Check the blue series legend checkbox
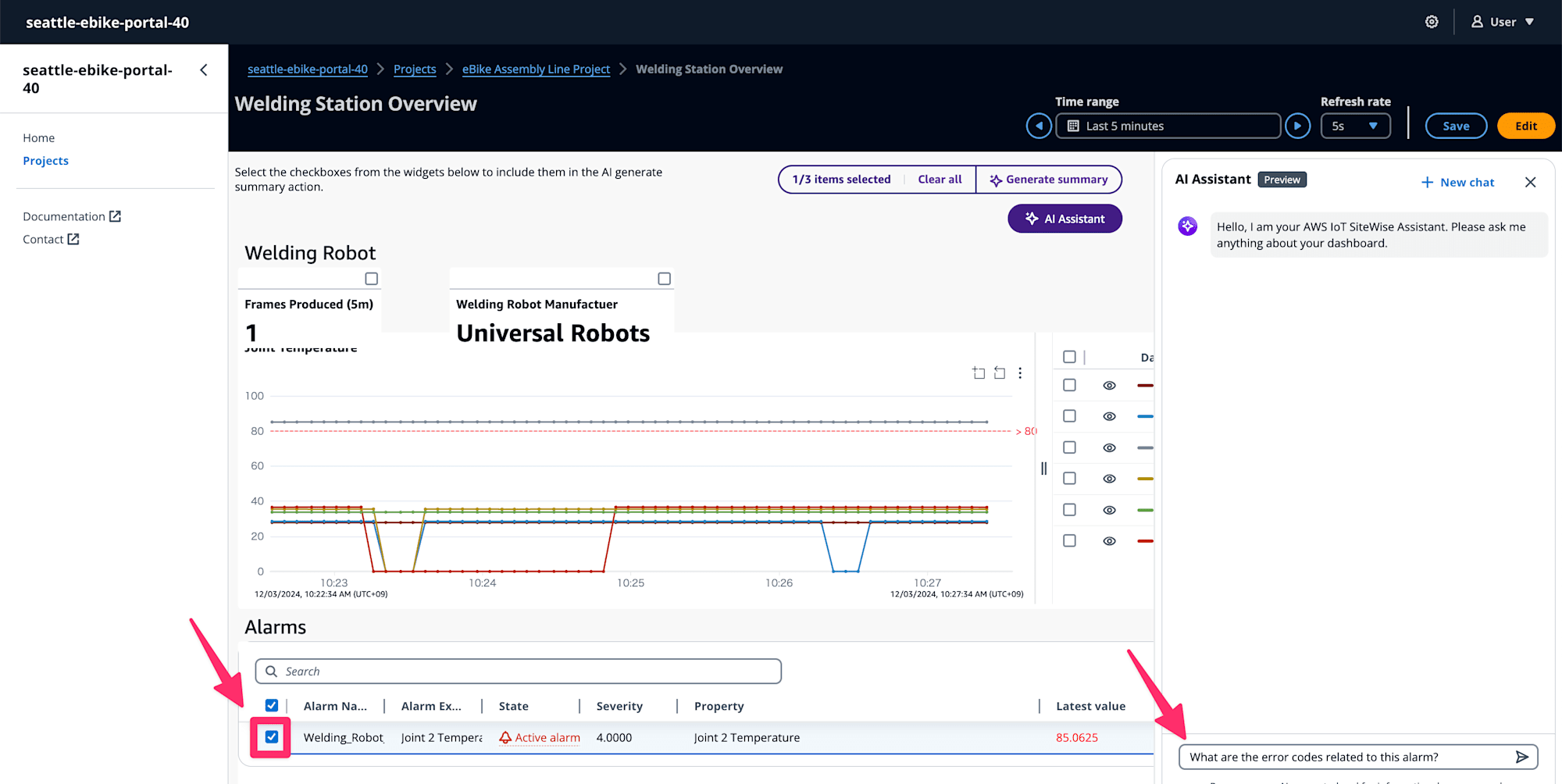 (1069, 416)
